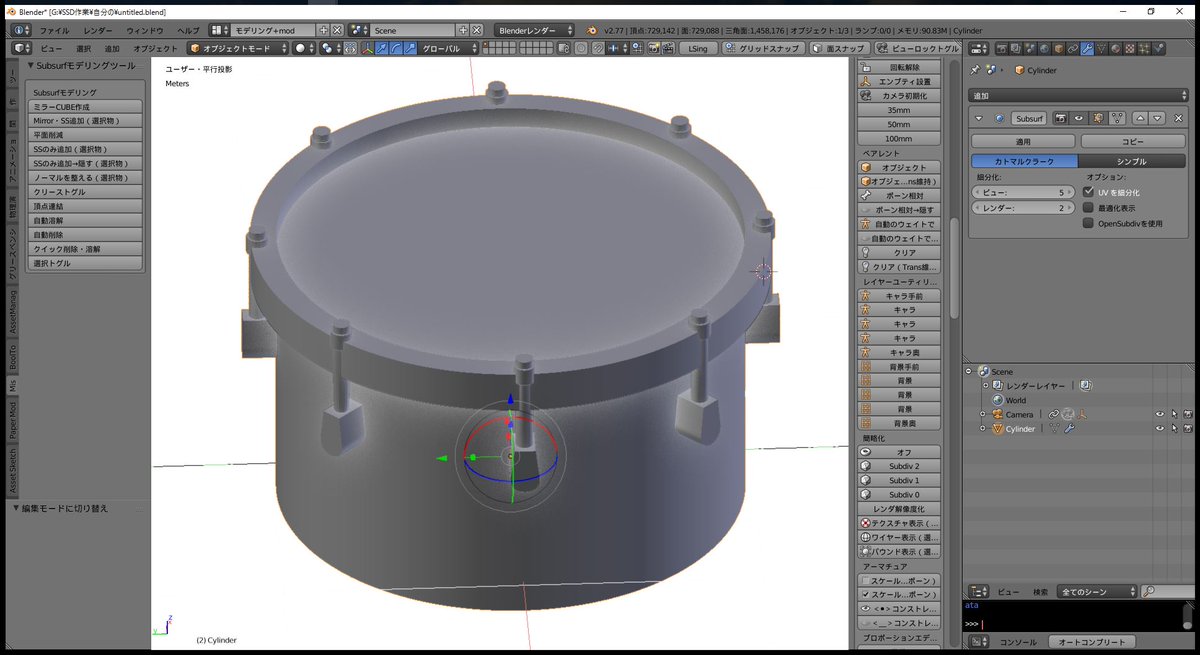This screenshot has height=655, width=1200.
Task: Enable the OpenSubdivを使用 checkbox
Action: click(x=1088, y=224)
